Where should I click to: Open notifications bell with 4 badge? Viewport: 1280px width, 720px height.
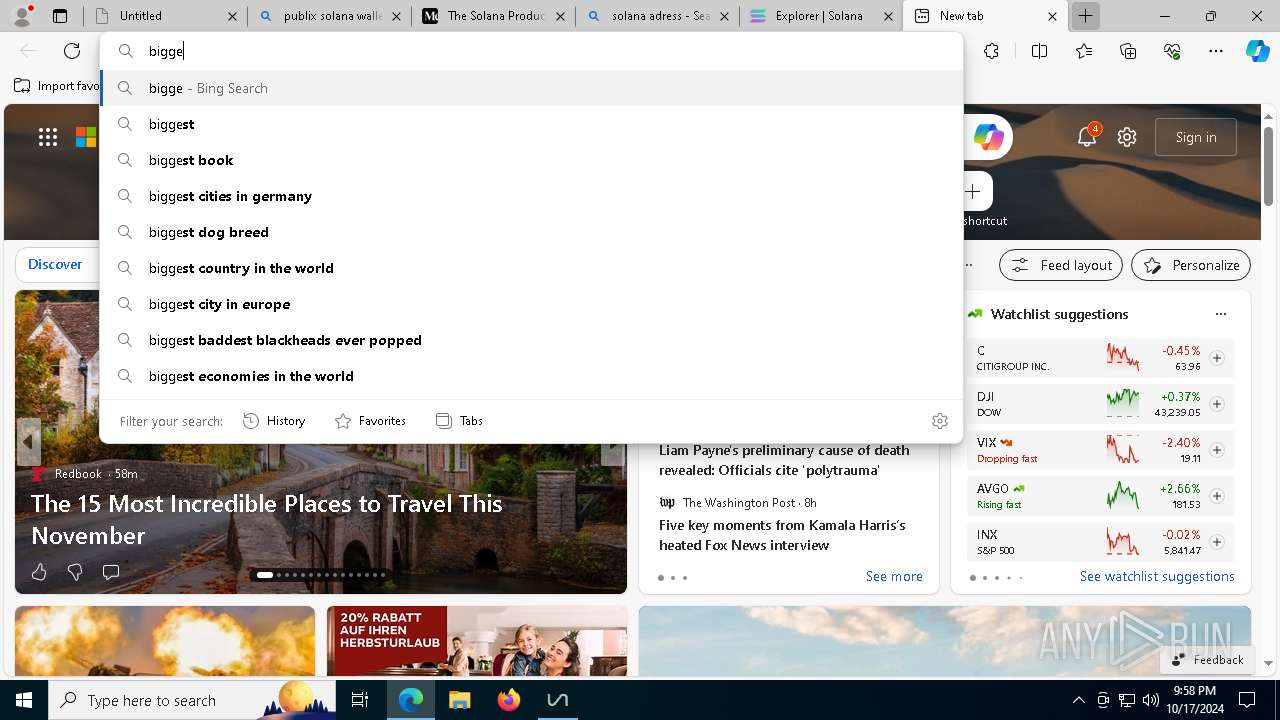(1087, 137)
